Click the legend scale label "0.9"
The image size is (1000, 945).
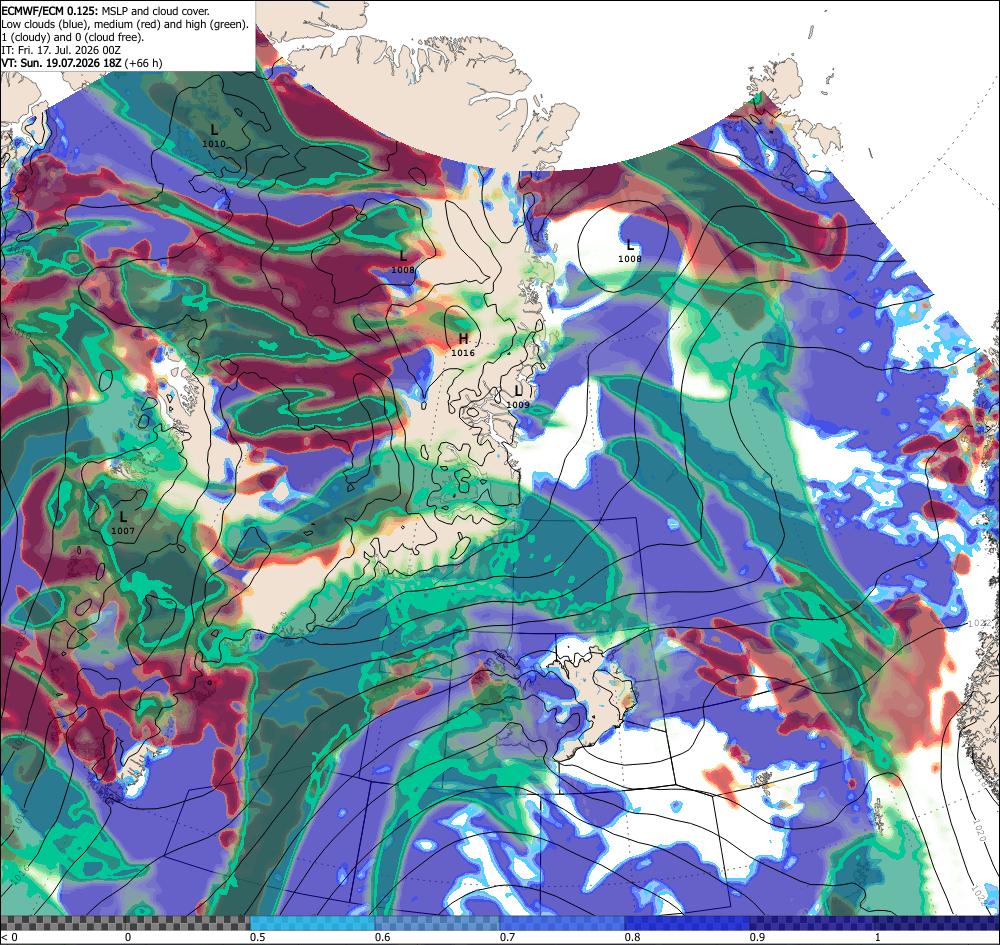click(x=758, y=937)
